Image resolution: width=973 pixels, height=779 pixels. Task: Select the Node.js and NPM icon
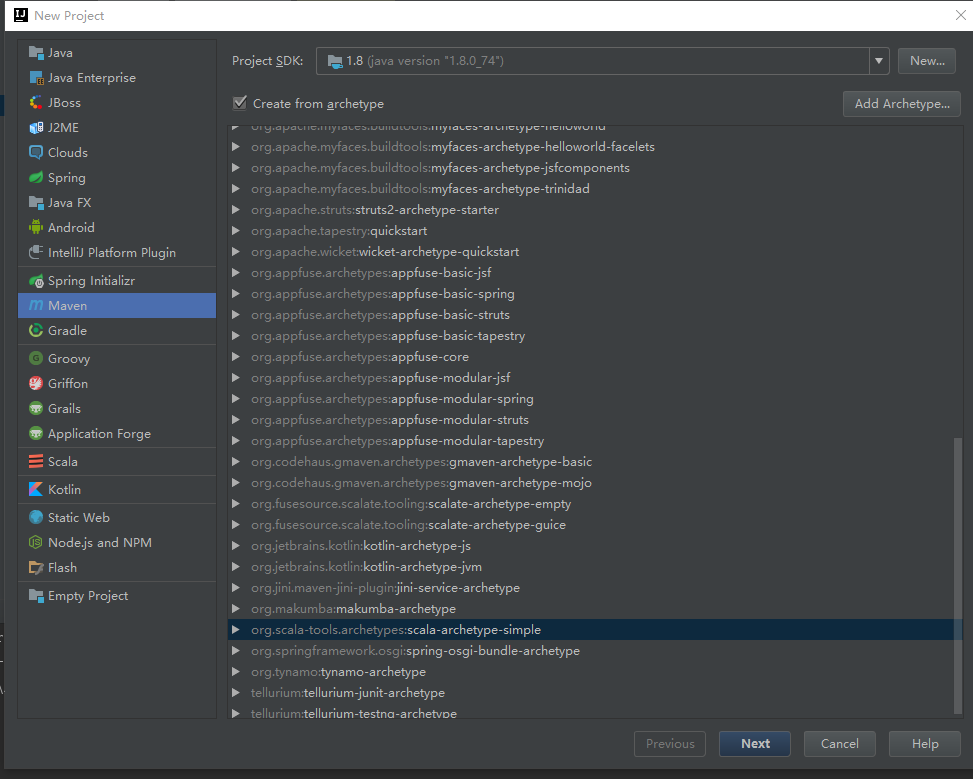coord(36,543)
